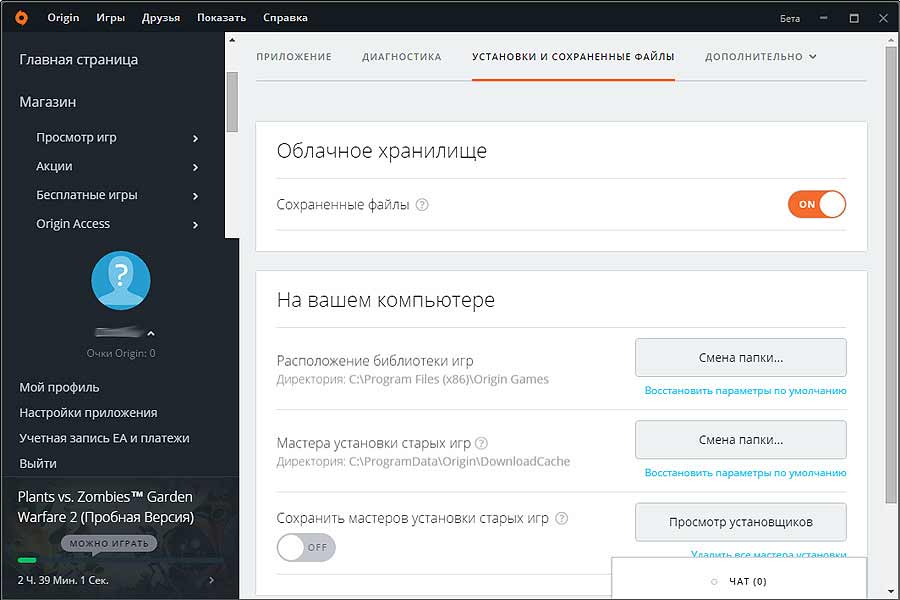Screen dimensions: 900x600
Task: Expand Просмотр игр submenu arrow
Action: coord(195,138)
